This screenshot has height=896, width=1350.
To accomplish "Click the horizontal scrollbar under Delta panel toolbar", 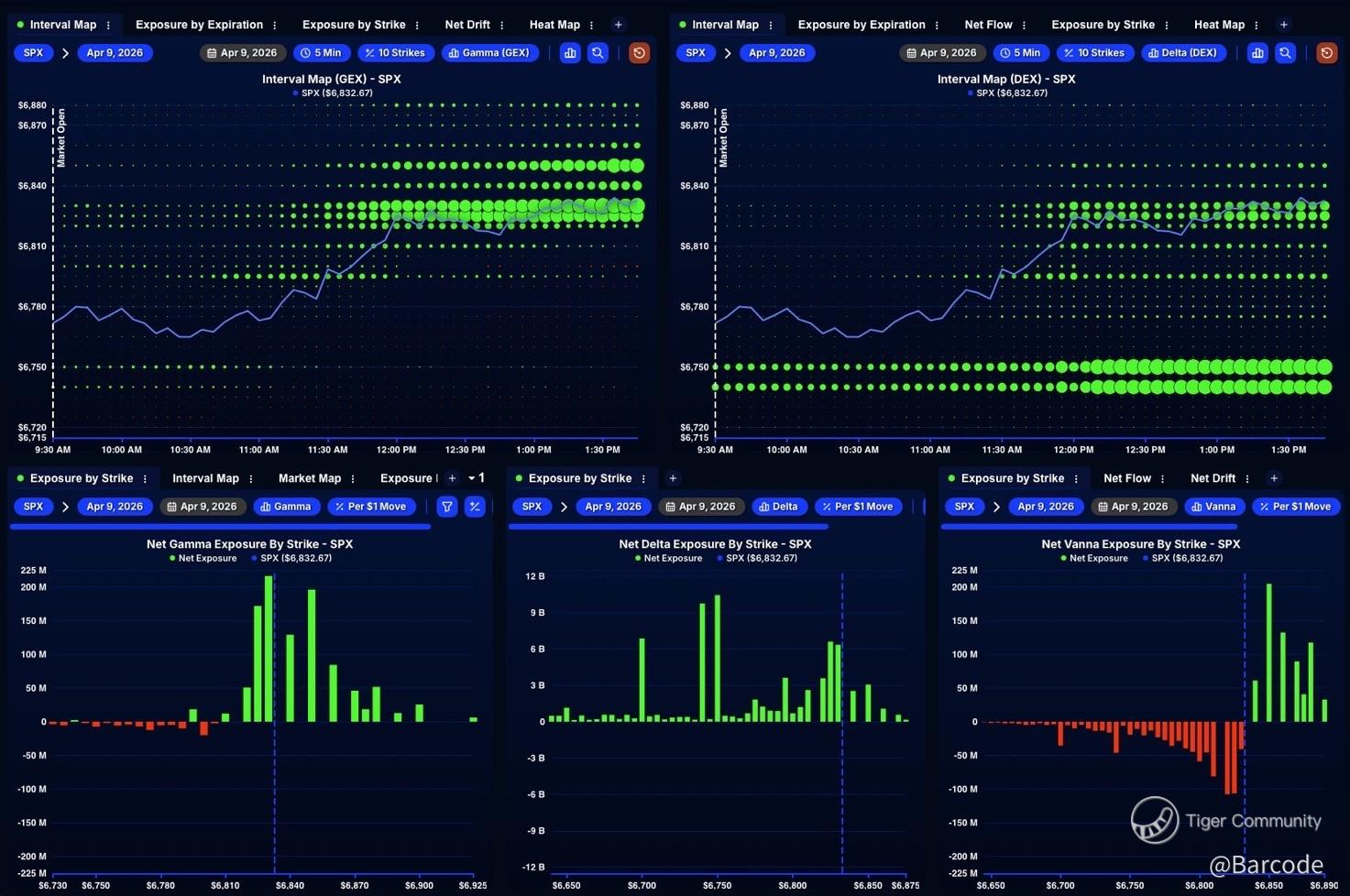I will click(668, 527).
